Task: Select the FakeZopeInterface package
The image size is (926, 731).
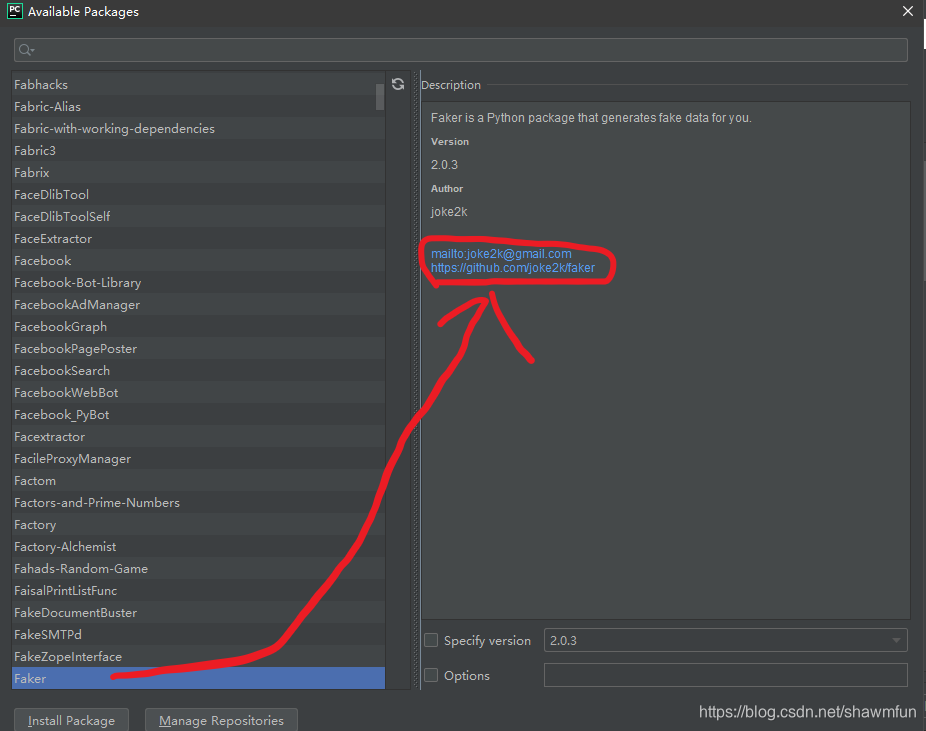Action: (x=198, y=657)
